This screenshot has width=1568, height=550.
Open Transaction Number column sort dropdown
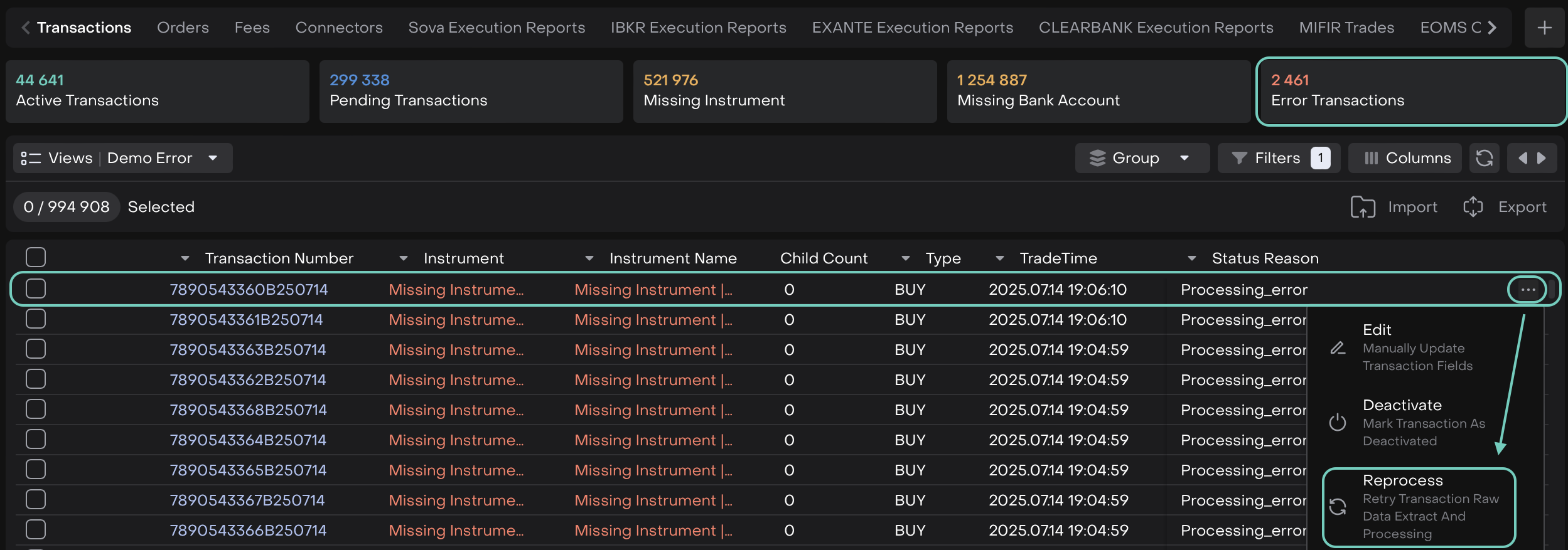coord(185,258)
